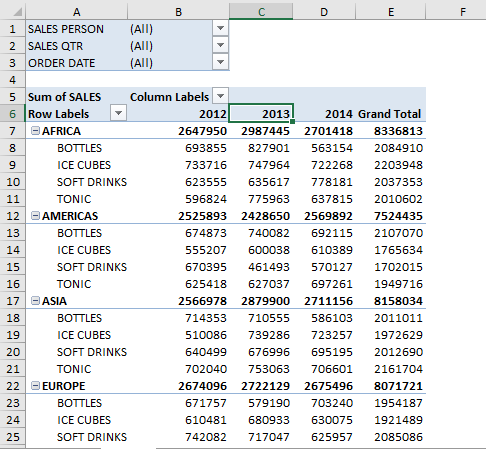486x449 pixels.
Task: Click the 2013 column label cell
Action: click(261, 114)
